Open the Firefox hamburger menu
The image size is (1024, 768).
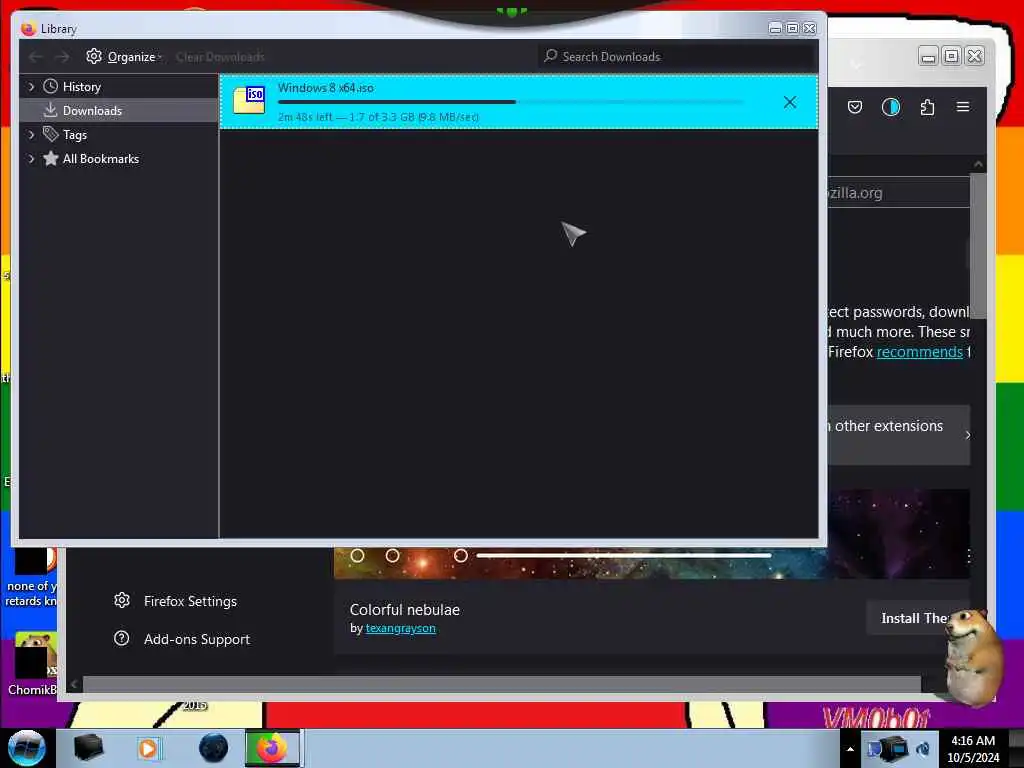click(963, 106)
